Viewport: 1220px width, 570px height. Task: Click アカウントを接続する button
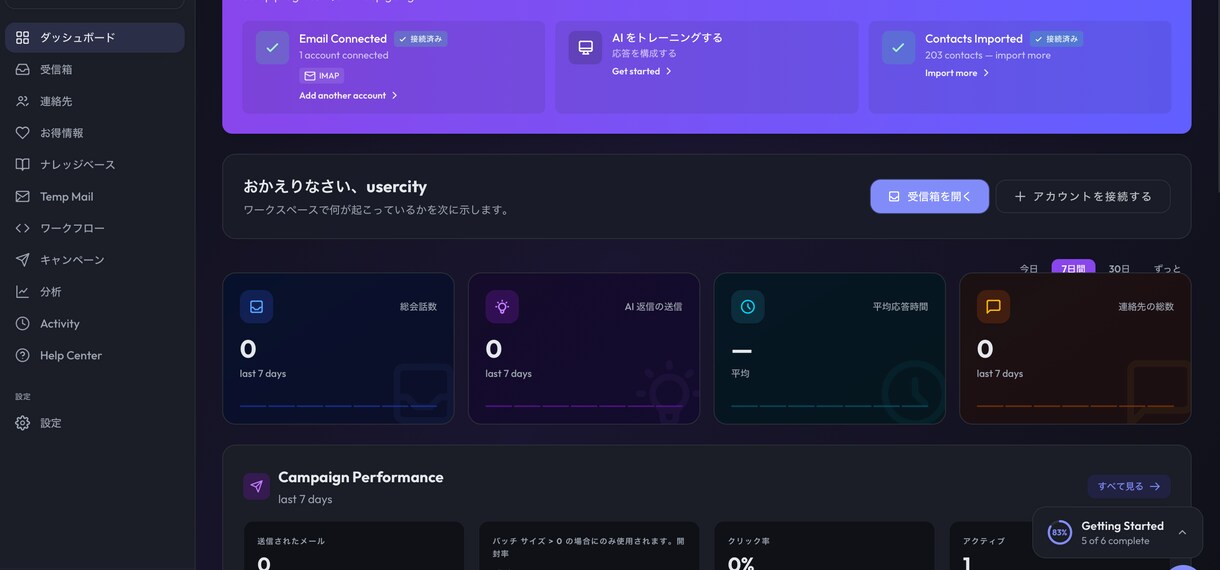[1083, 197]
